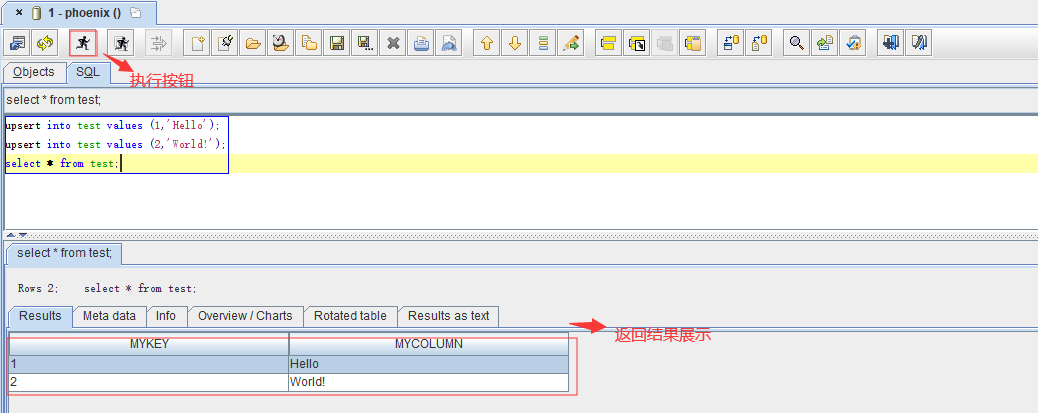Click the database-to-table transfer icon

click(731, 44)
